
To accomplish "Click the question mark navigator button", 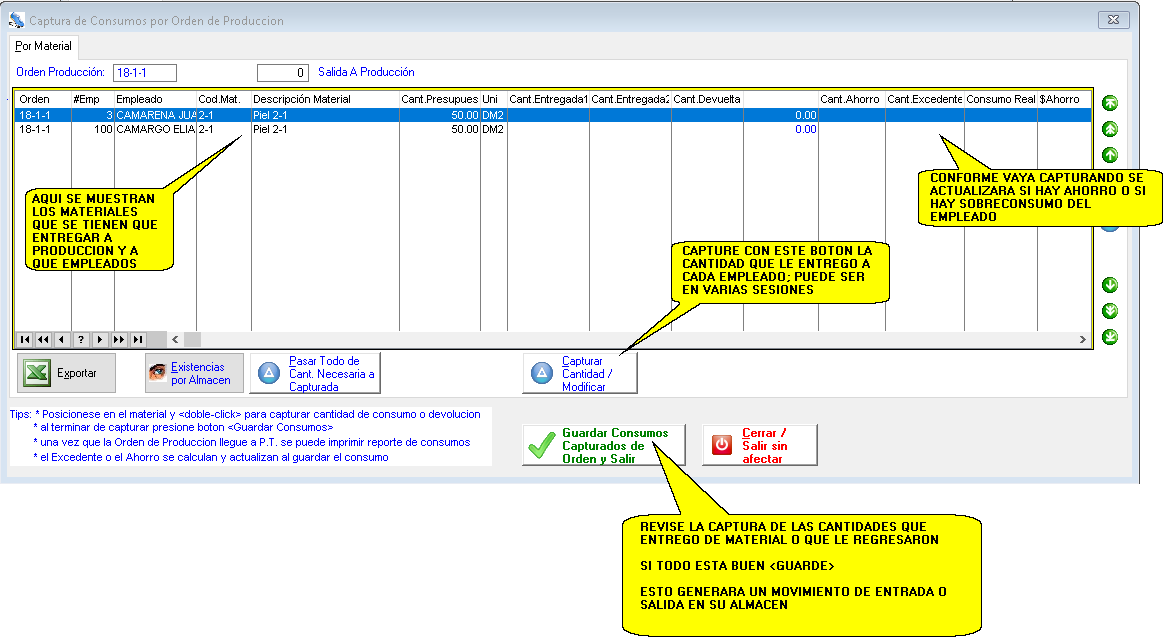I will (81, 339).
